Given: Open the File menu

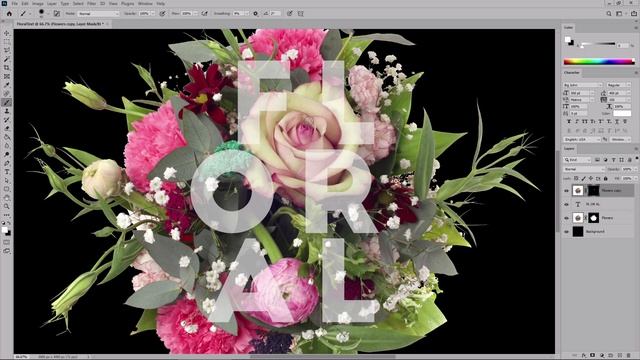Looking at the screenshot, I should pyautogui.click(x=14, y=3).
